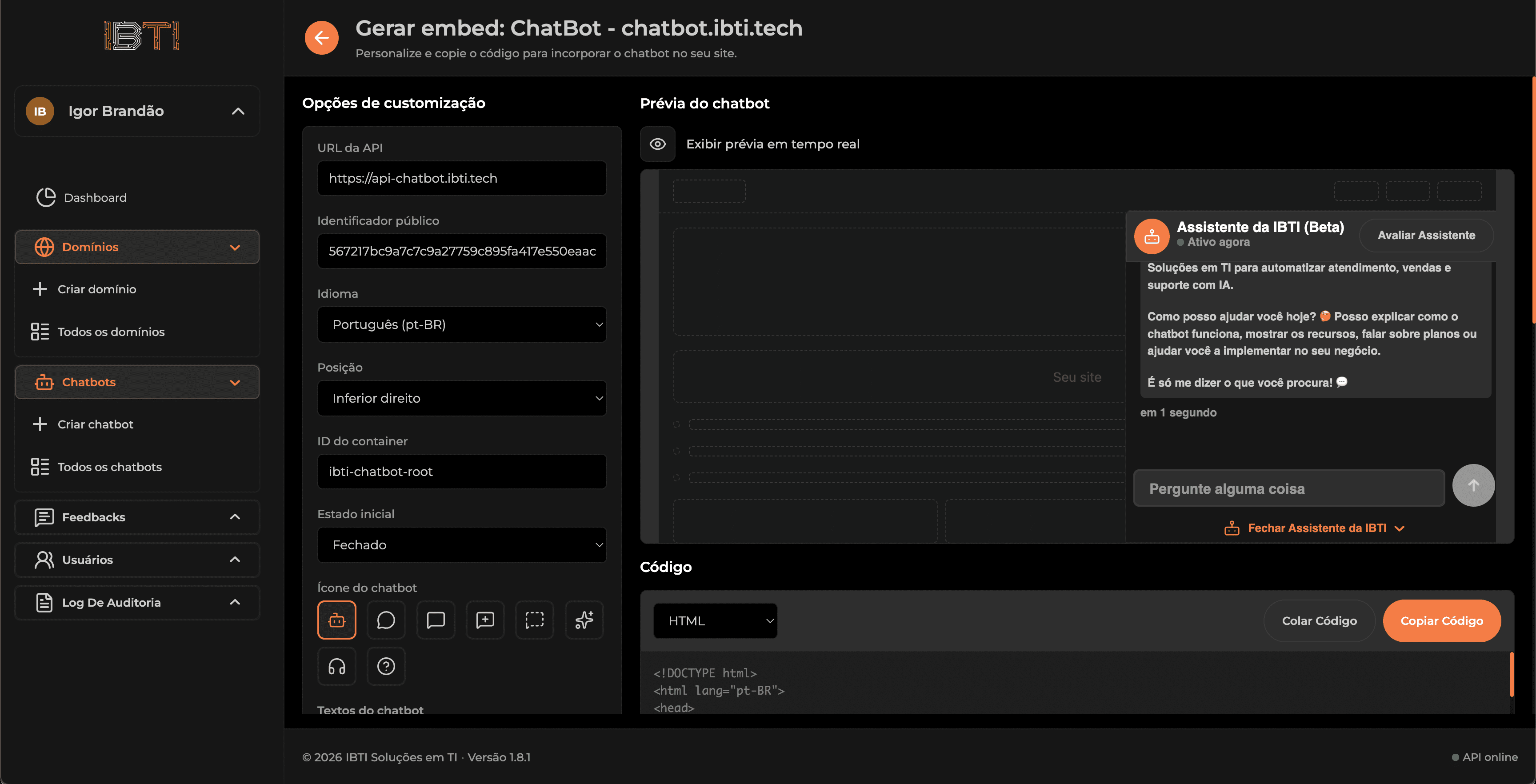
Task: Select the square speech bubble icon
Action: click(435, 620)
